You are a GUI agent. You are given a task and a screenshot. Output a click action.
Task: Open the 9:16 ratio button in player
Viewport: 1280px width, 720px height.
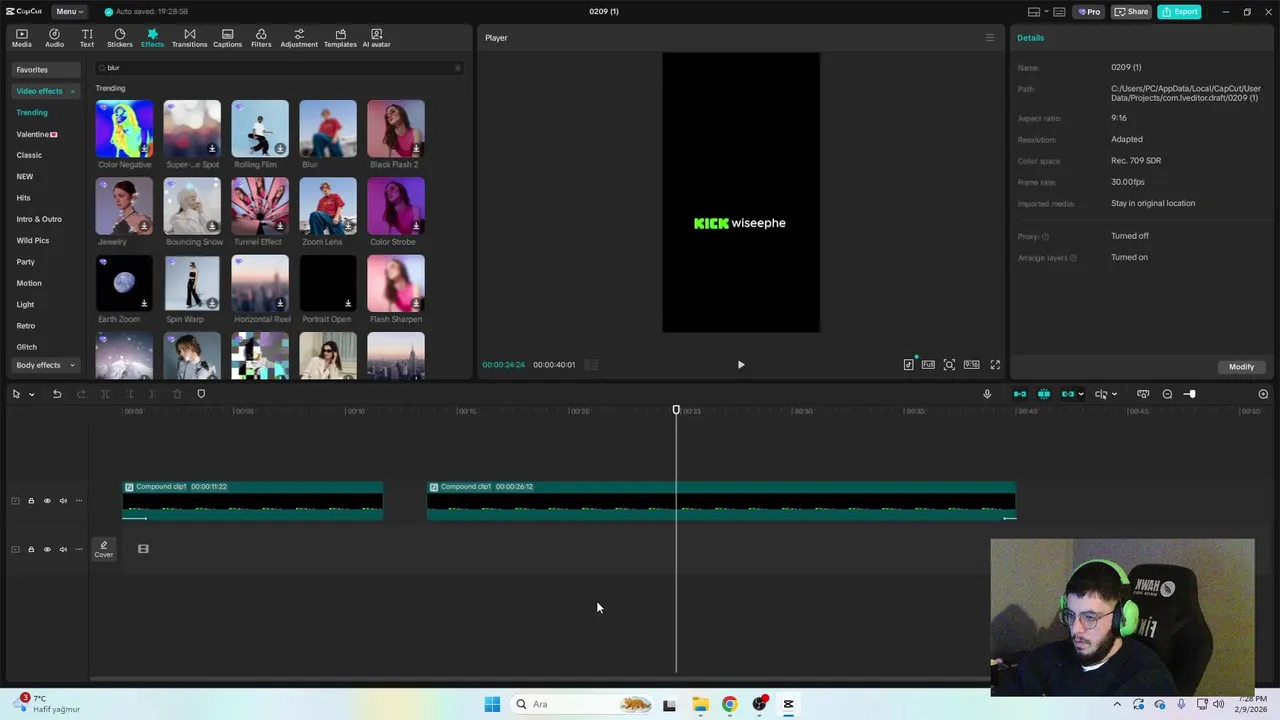tap(971, 365)
